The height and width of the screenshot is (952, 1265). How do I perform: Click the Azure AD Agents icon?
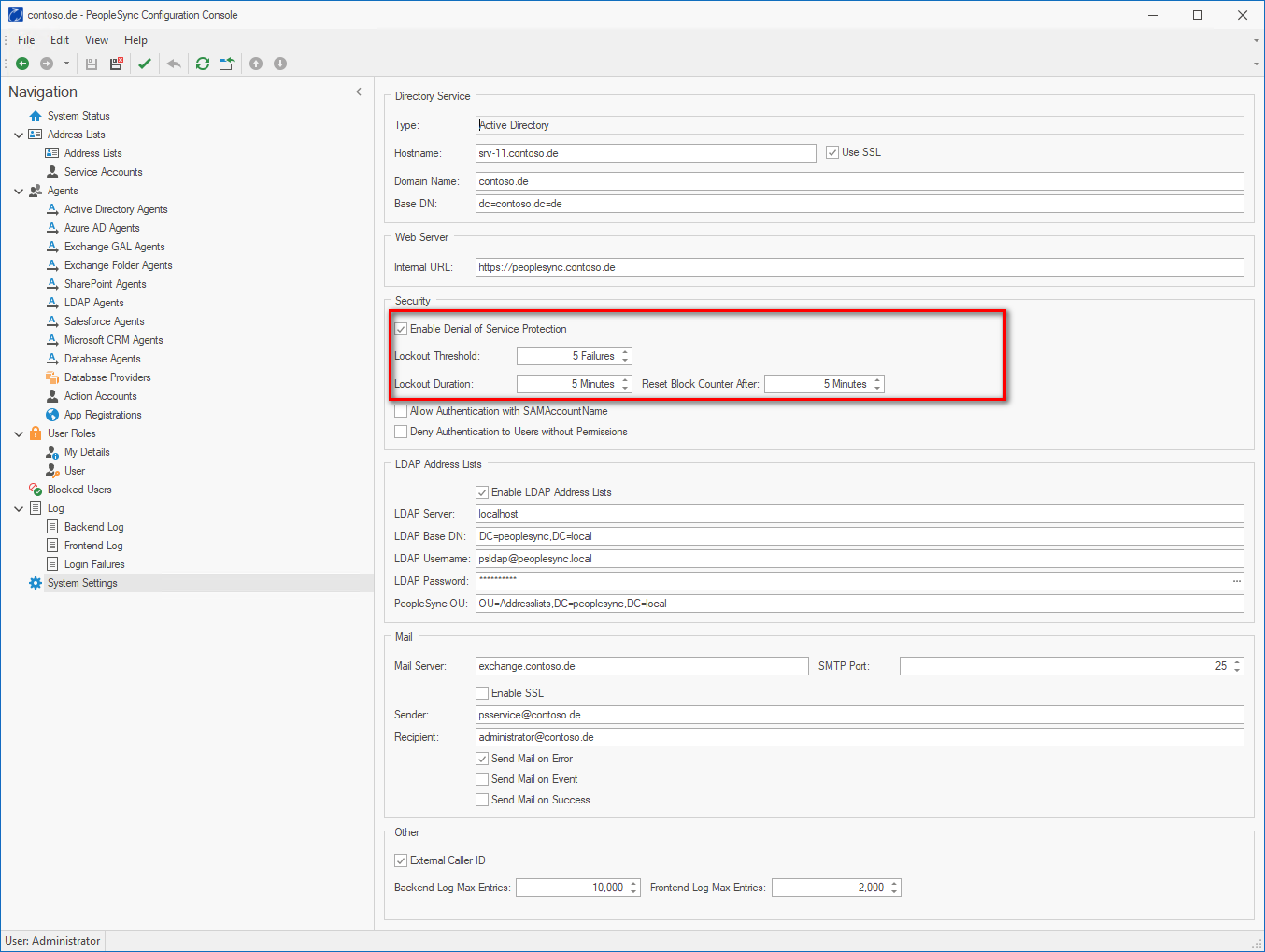pos(52,228)
